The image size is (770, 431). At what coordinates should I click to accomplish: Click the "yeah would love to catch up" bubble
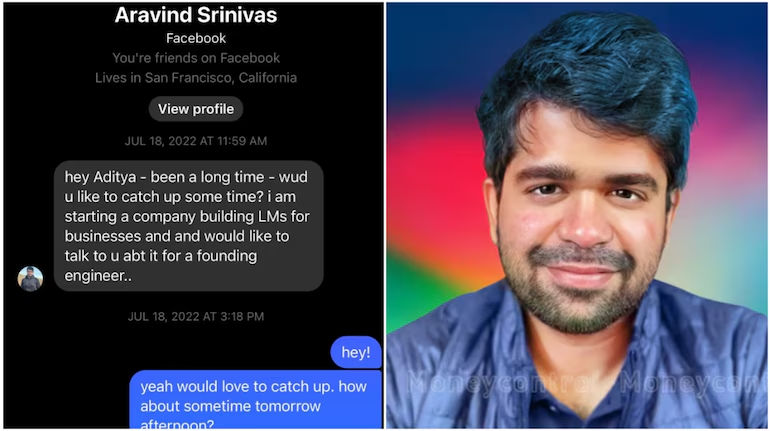[255, 400]
